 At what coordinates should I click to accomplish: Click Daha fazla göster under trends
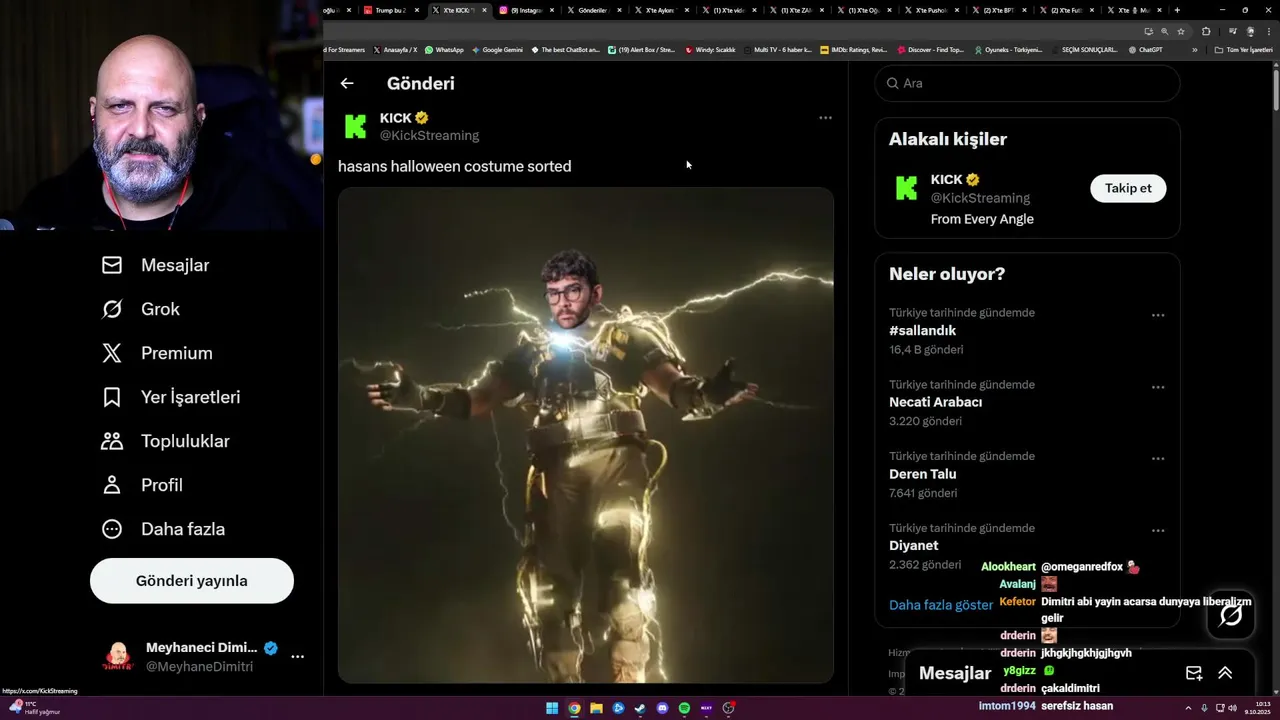pos(940,605)
